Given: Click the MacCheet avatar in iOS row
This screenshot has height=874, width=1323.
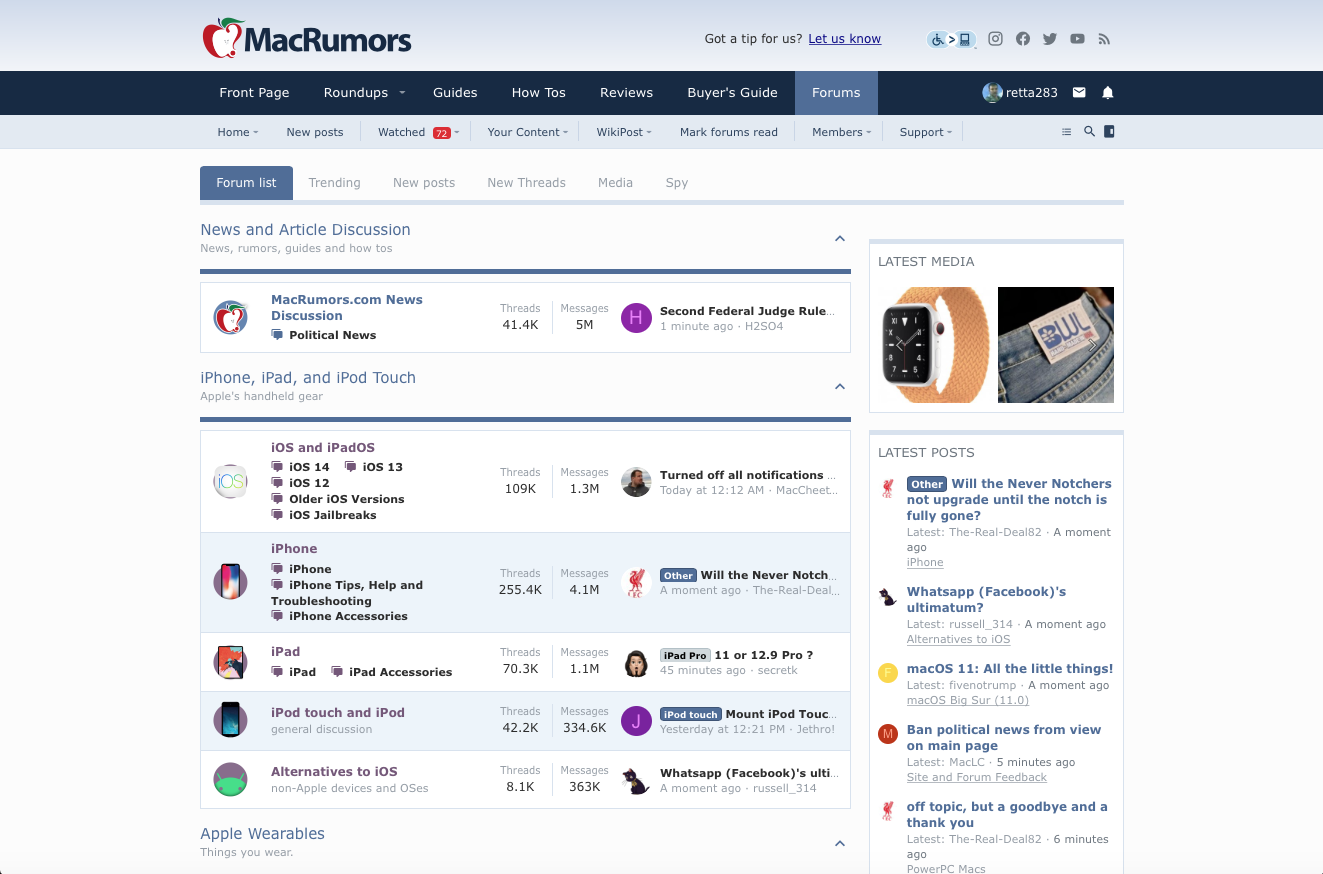Looking at the screenshot, I should pyautogui.click(x=637, y=482).
